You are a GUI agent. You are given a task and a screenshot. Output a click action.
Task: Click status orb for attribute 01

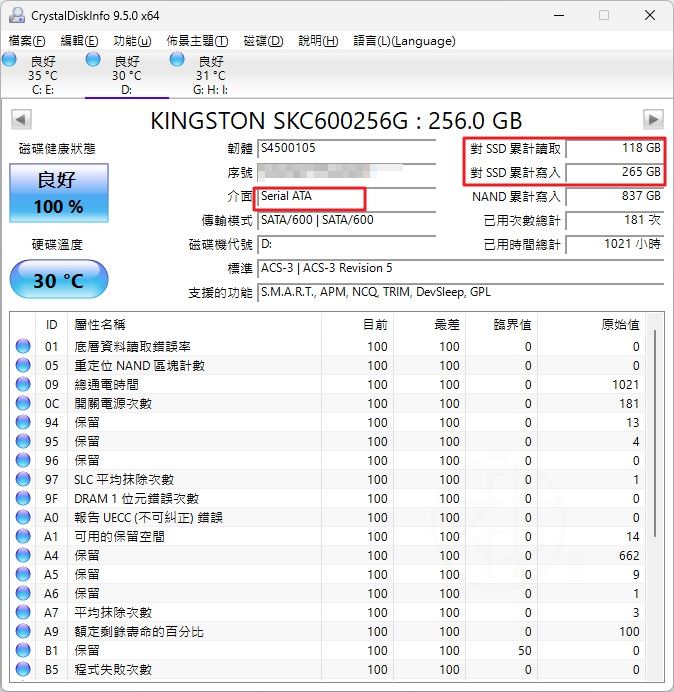[x=23, y=346]
